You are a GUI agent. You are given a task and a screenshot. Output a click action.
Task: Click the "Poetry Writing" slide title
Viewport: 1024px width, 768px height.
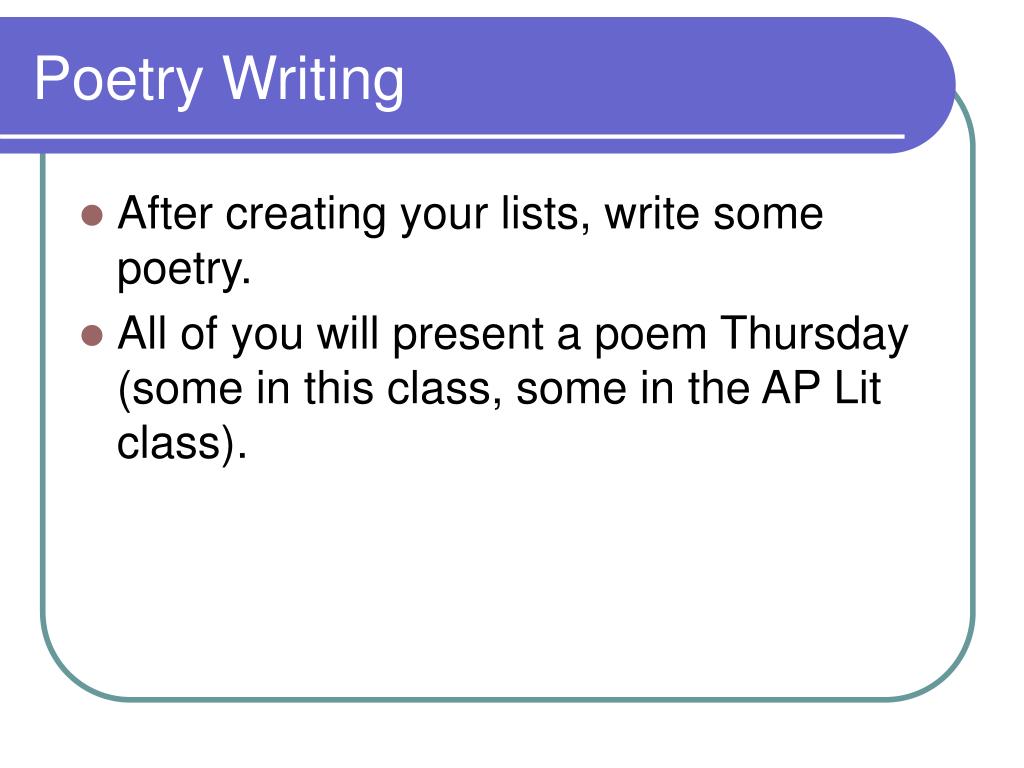pos(219,80)
